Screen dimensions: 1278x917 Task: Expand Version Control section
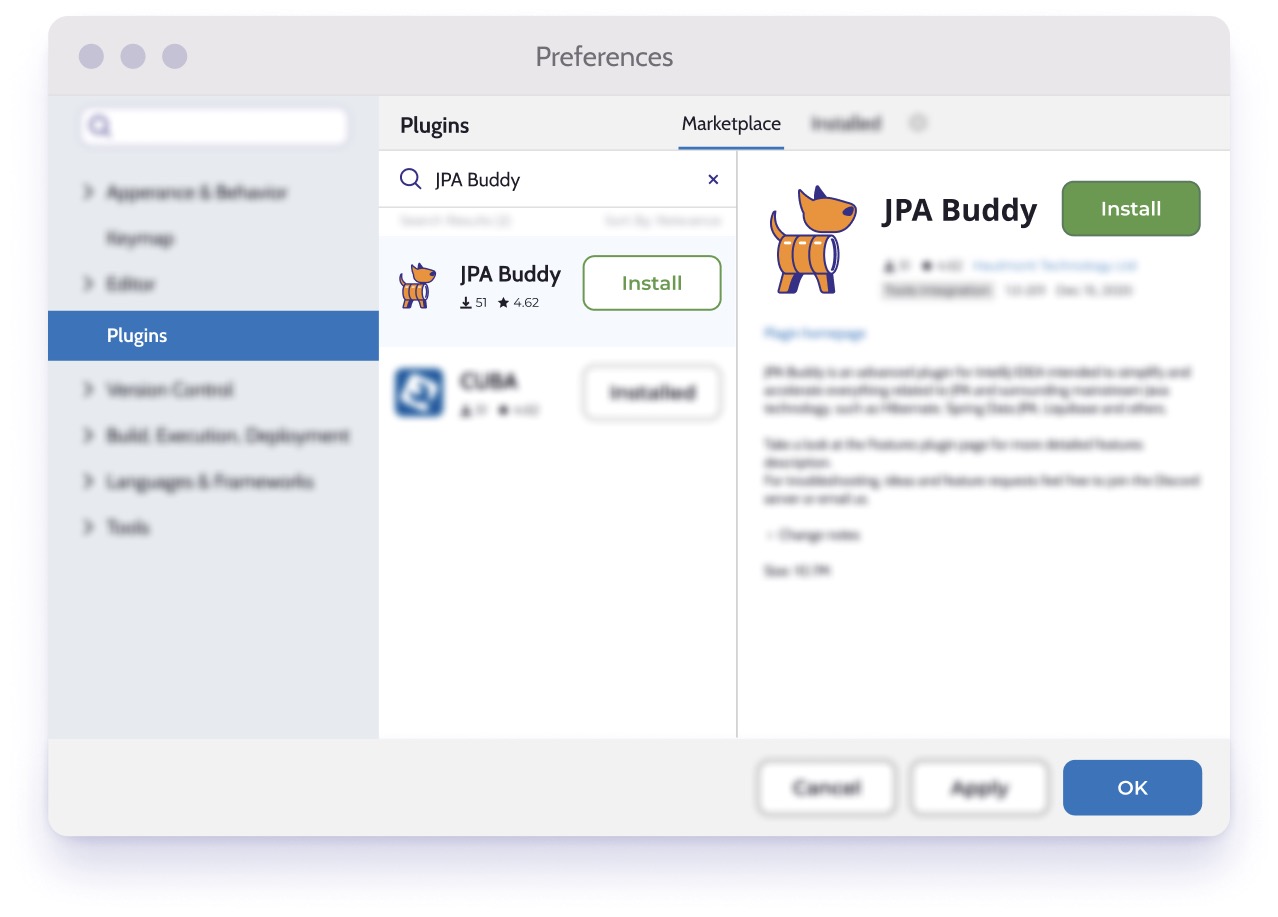[x=89, y=389]
